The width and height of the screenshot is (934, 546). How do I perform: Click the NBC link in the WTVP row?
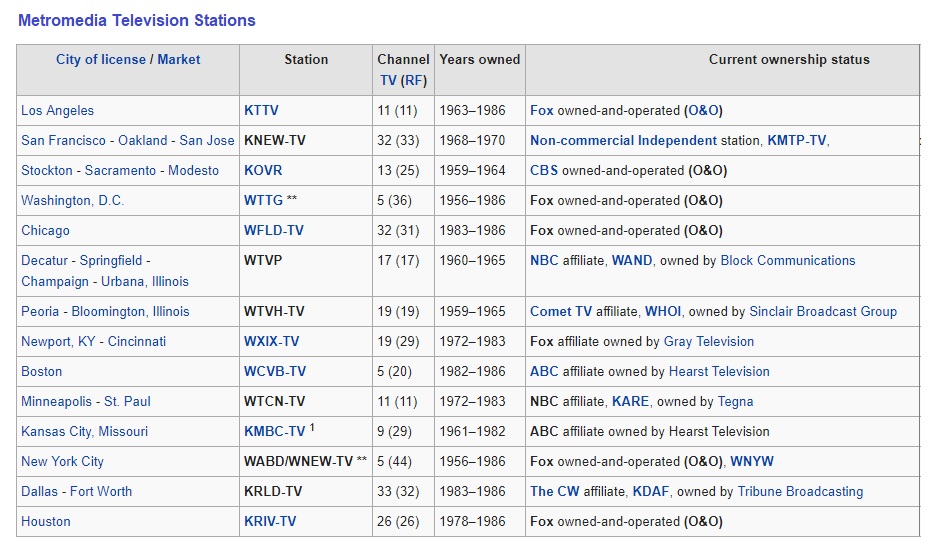point(544,261)
